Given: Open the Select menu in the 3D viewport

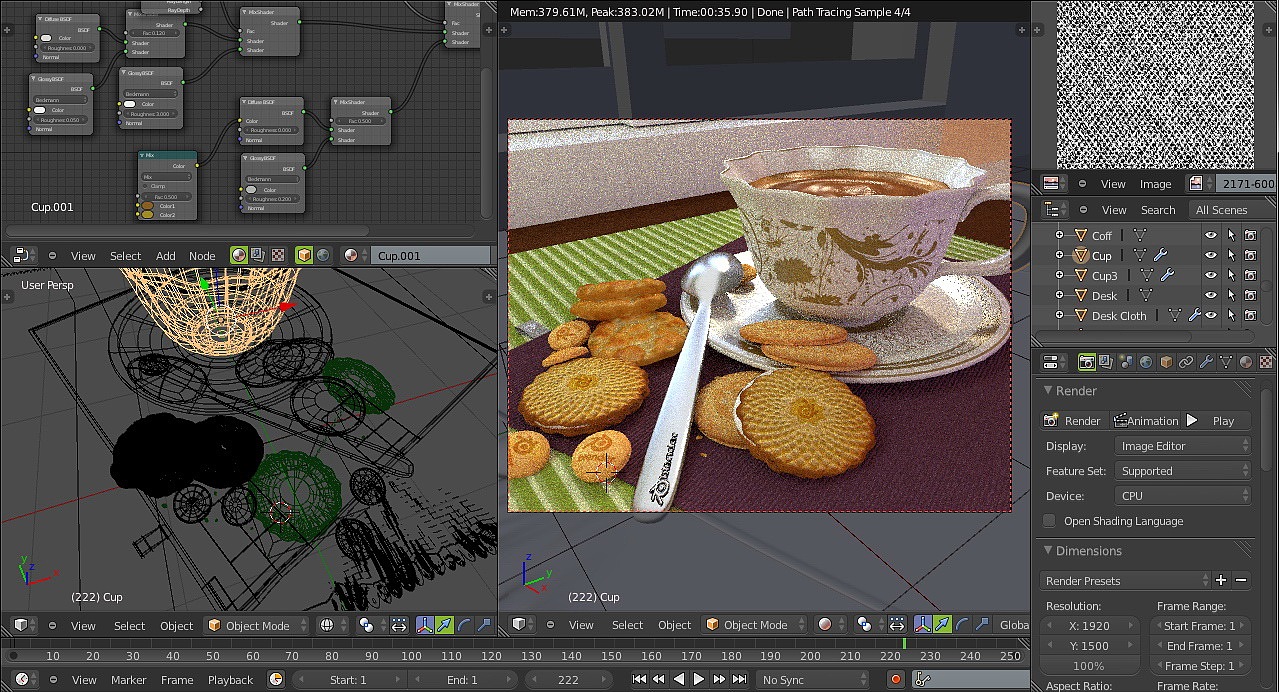Looking at the screenshot, I should coord(129,625).
